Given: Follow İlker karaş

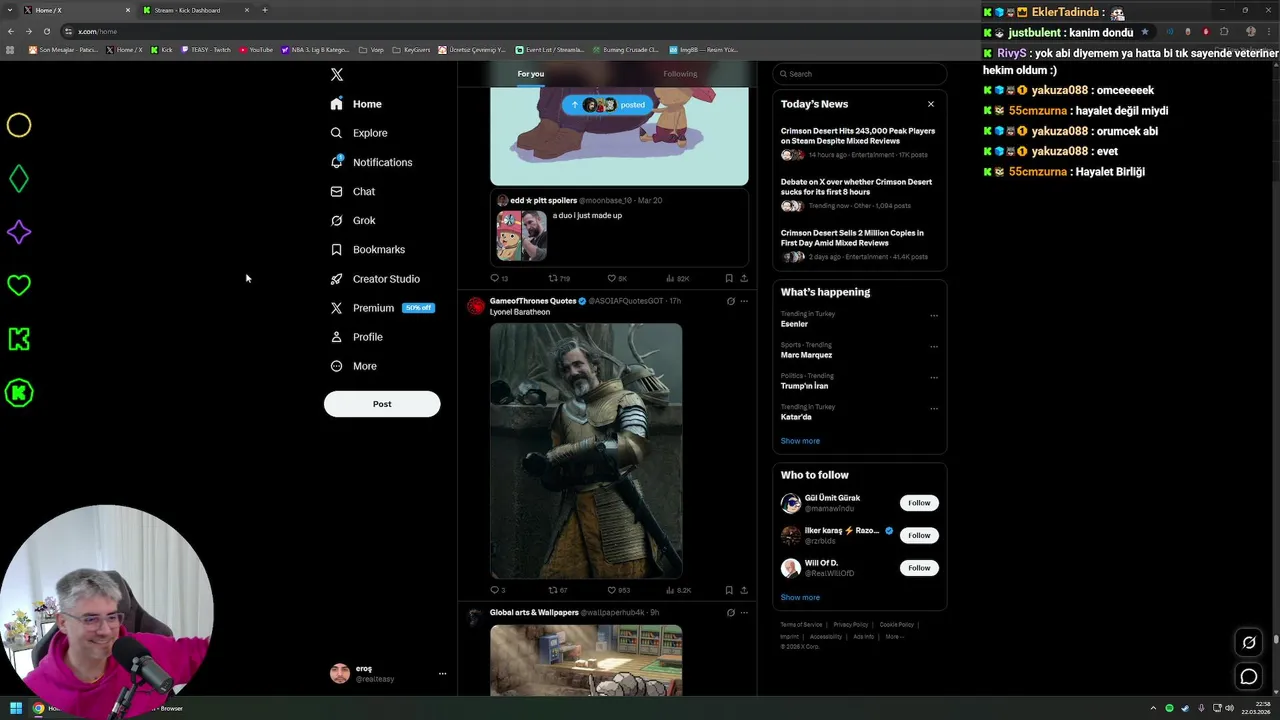Looking at the screenshot, I should point(919,535).
